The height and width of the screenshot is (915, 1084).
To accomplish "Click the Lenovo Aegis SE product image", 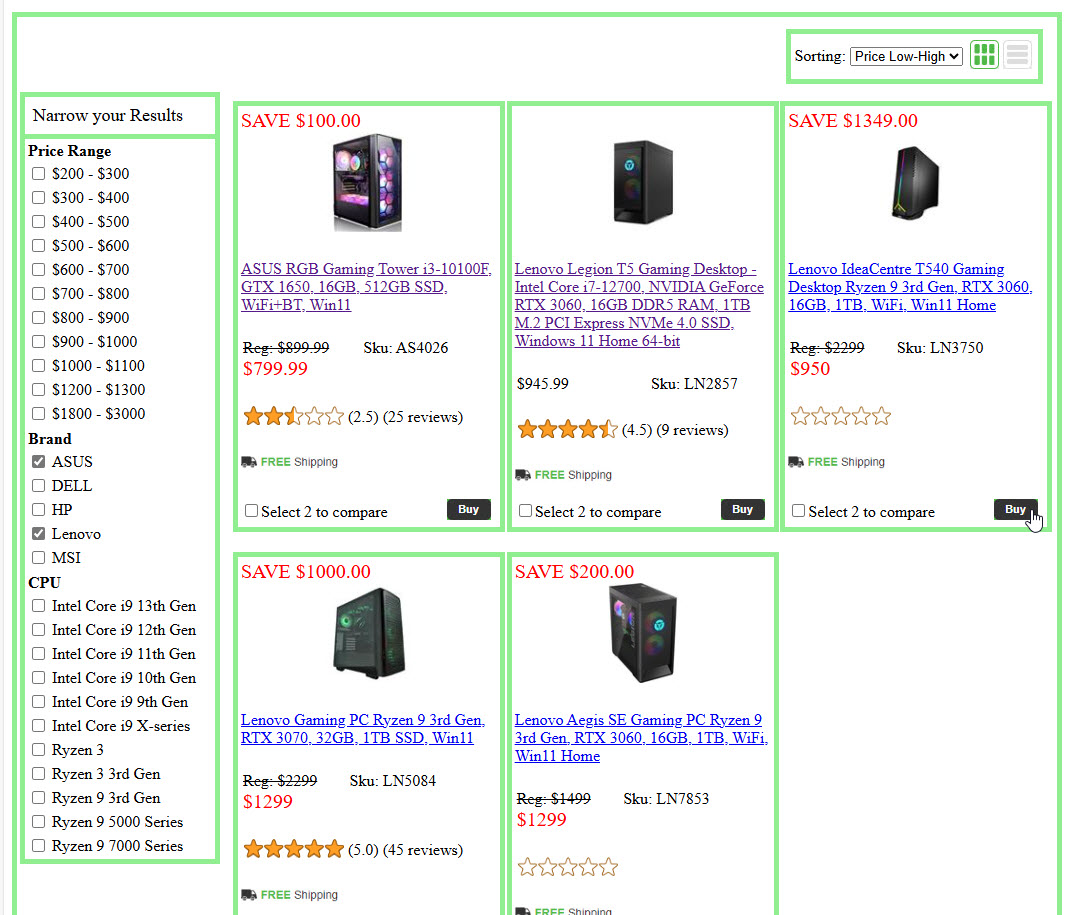I will (x=642, y=633).
